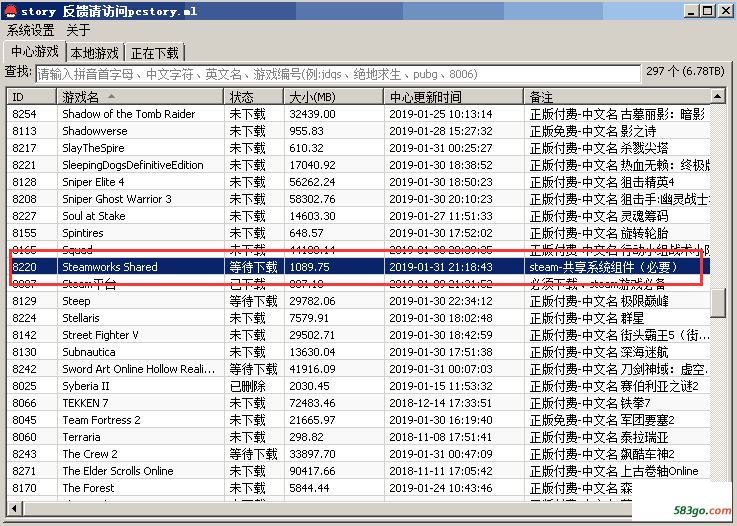Screen dimensions: 737x526
Task: Click the horizontal scrollbar left arrow
Action: coord(16,508)
